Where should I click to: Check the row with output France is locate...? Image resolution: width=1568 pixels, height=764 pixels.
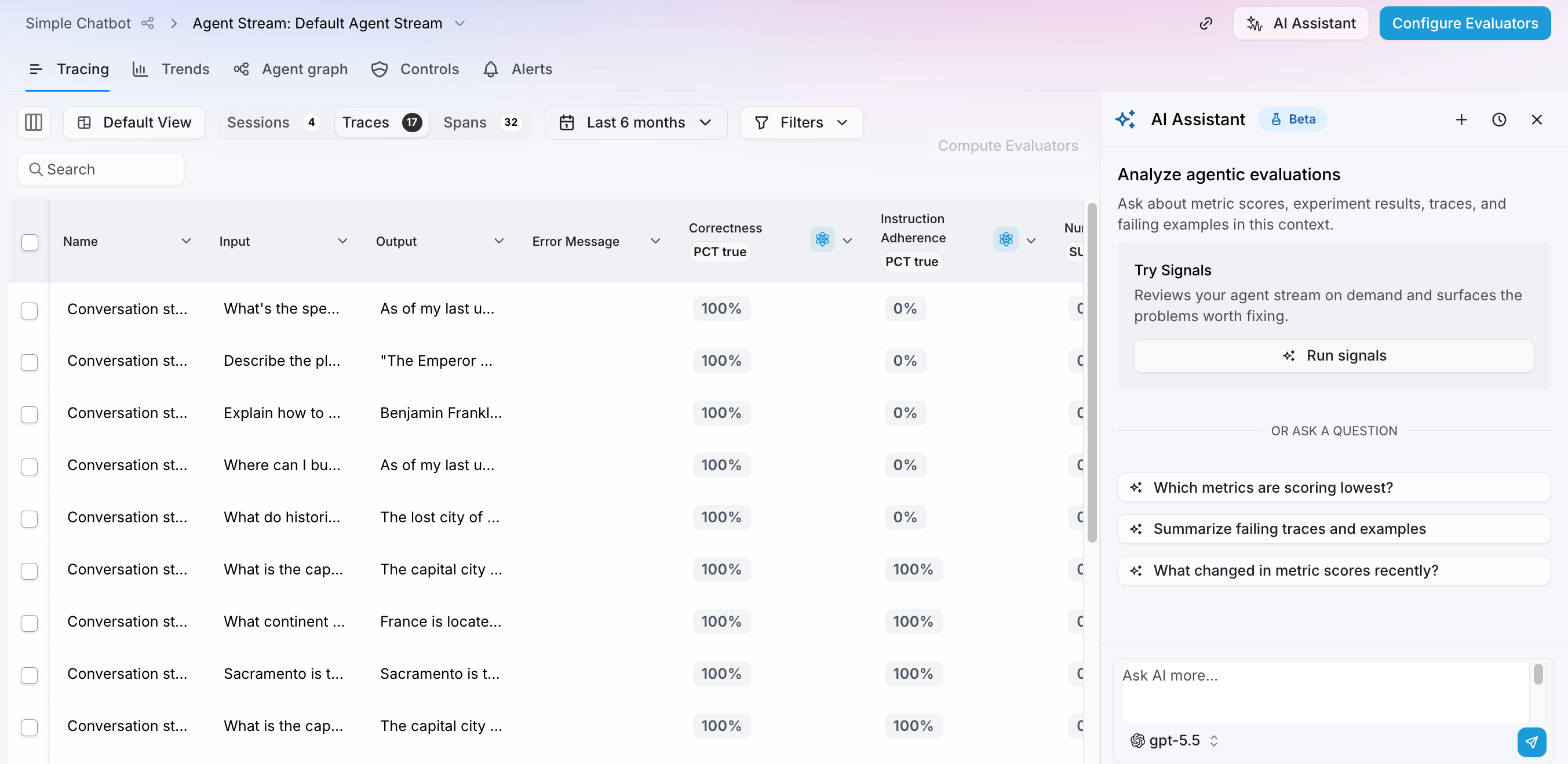pos(29,623)
